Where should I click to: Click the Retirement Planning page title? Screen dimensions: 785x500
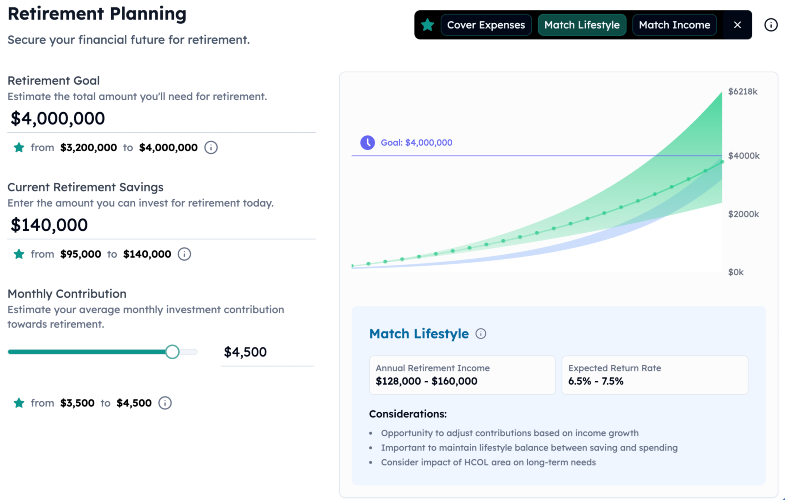(97, 14)
